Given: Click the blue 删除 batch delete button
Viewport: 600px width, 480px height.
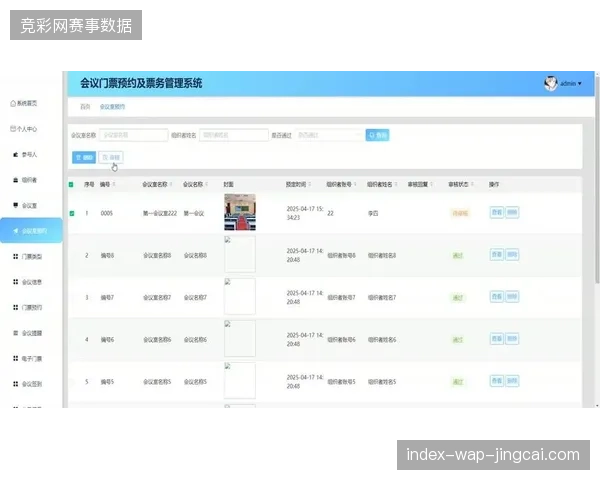Looking at the screenshot, I should pyautogui.click(x=84, y=157).
